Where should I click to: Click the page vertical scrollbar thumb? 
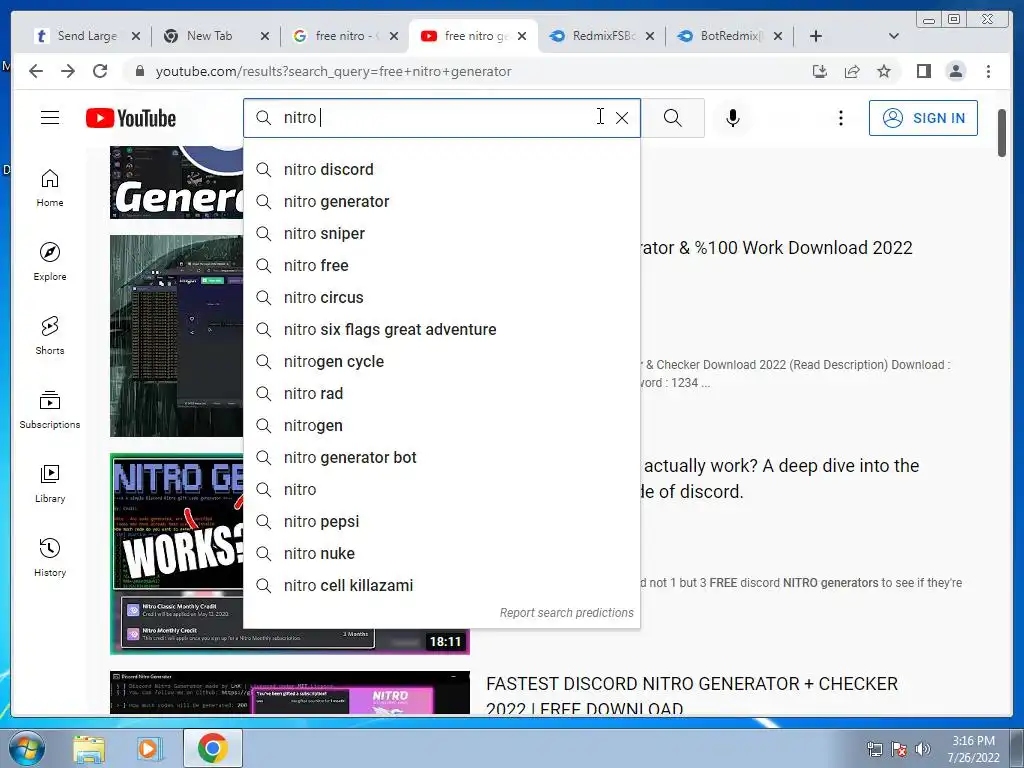1002,133
